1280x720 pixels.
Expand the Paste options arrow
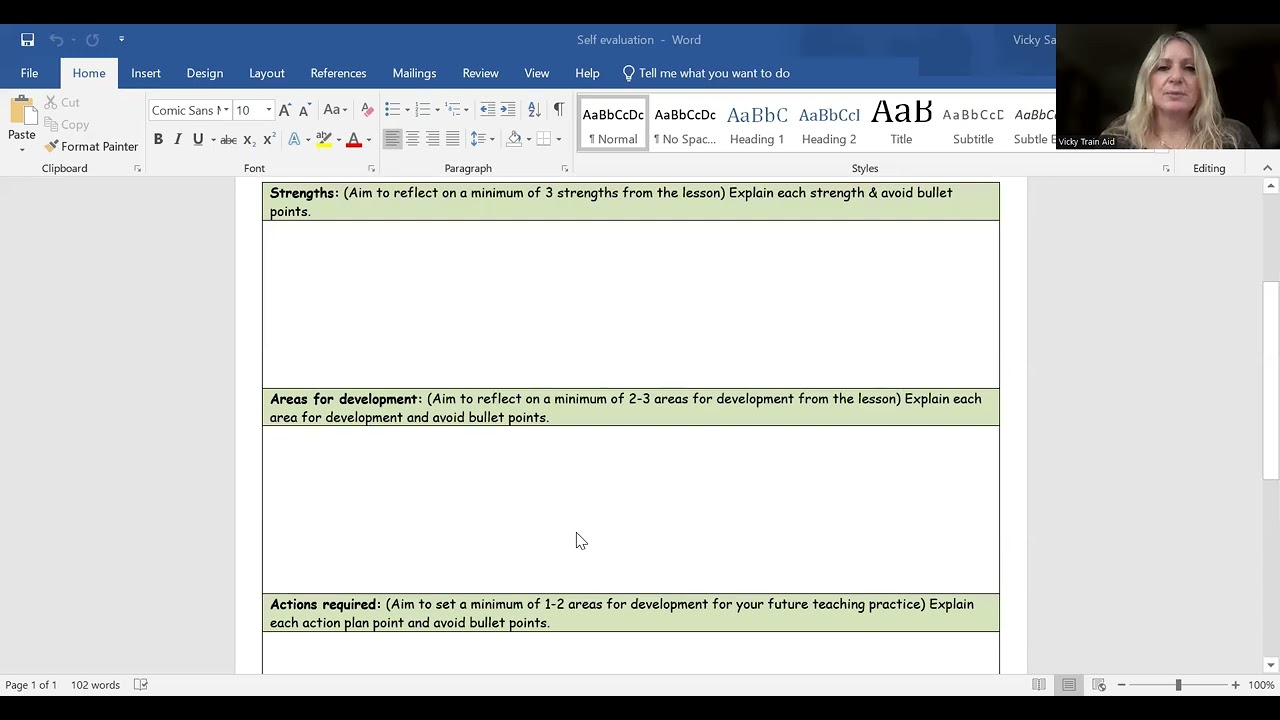[x=22, y=149]
